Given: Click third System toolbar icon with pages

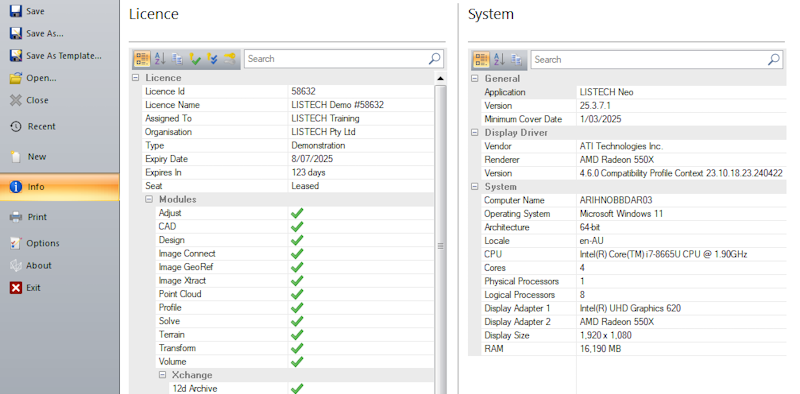Looking at the screenshot, I should 516,60.
